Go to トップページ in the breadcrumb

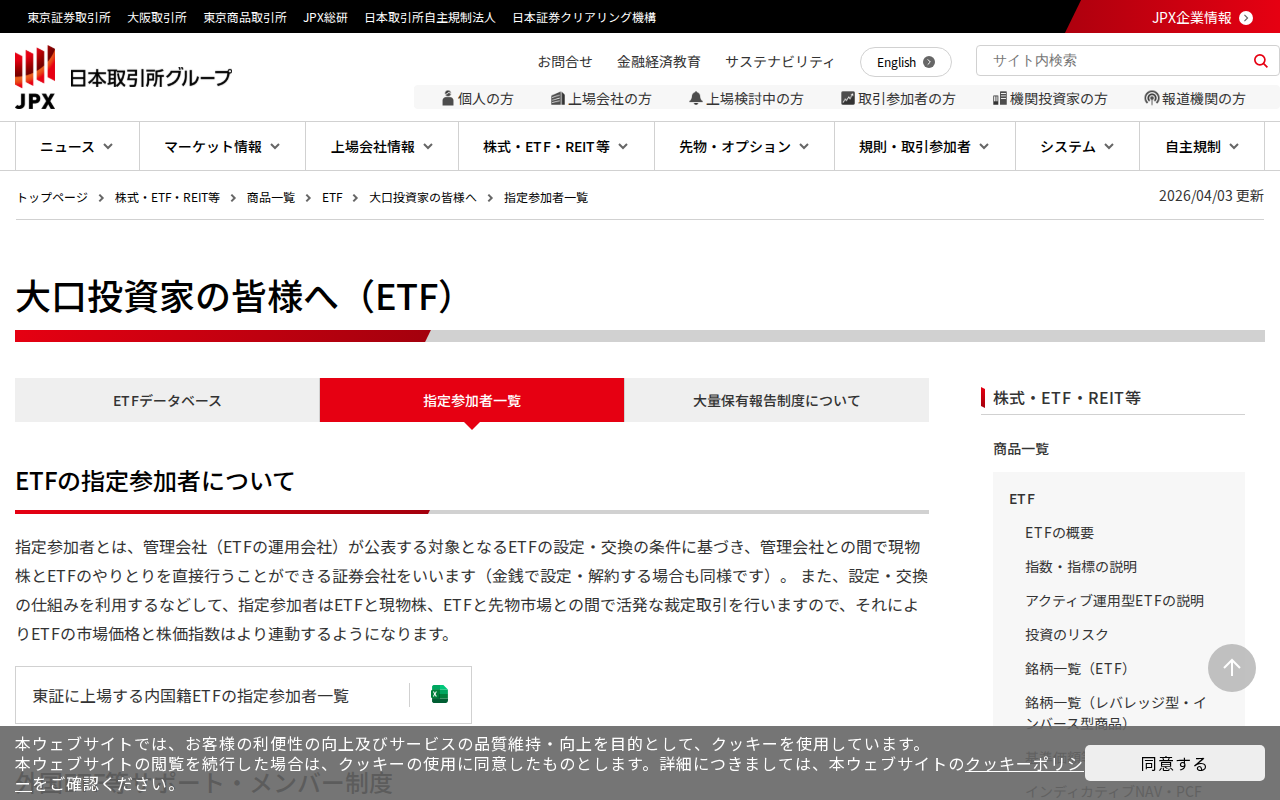pyautogui.click(x=52, y=197)
